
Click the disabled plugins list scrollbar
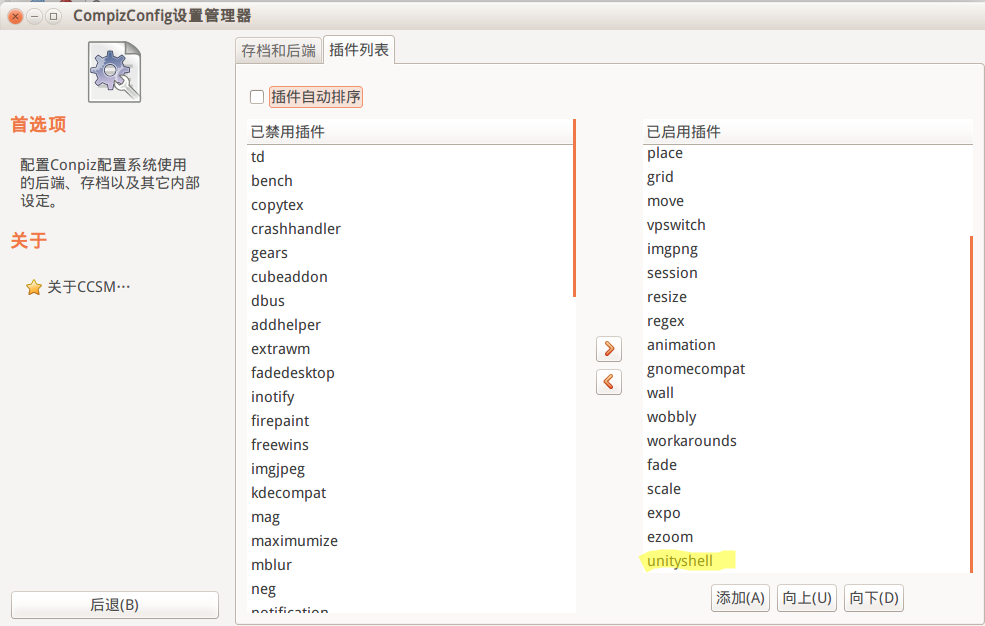(x=574, y=208)
